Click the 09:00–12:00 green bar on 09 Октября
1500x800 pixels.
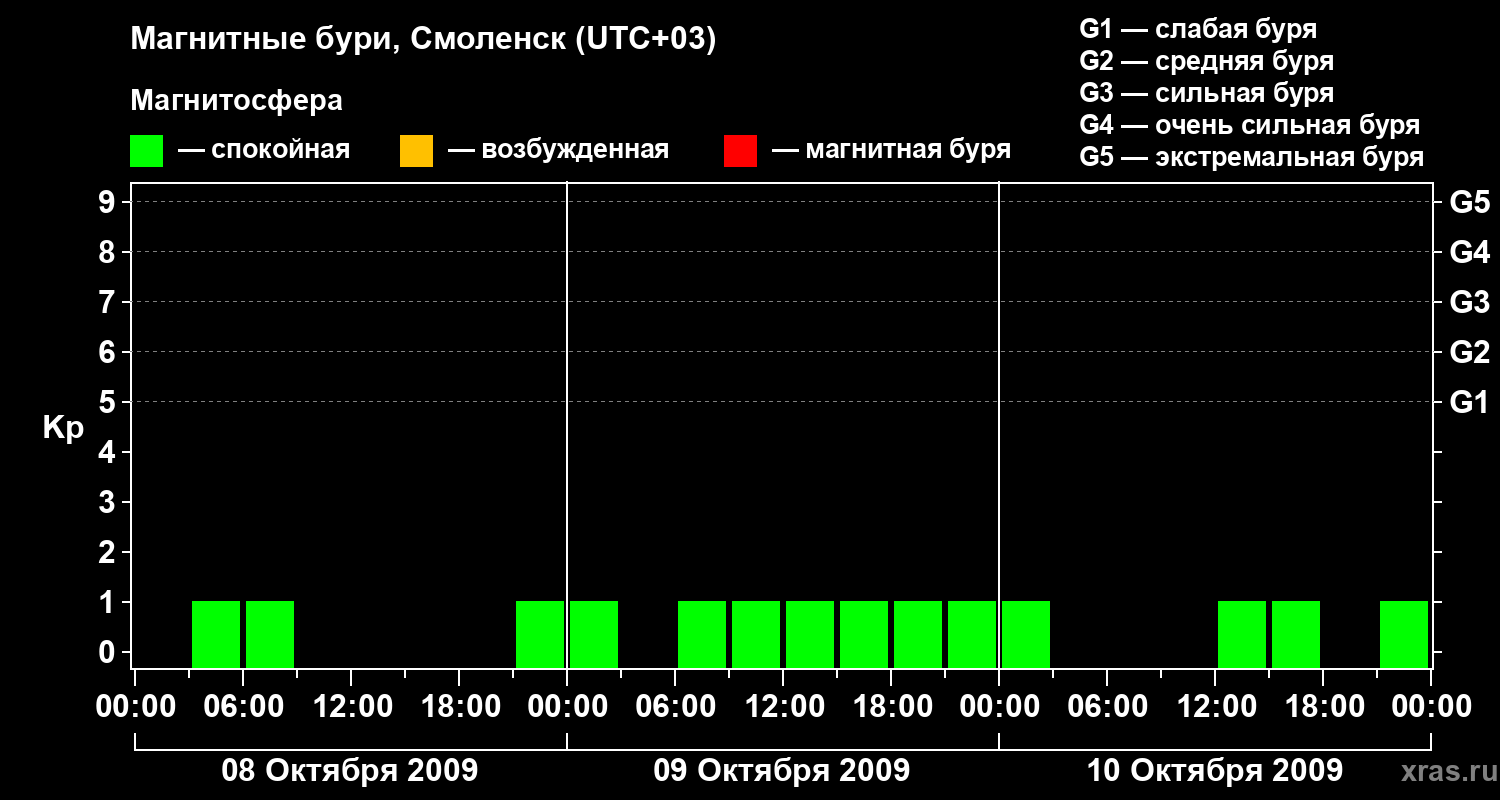click(756, 634)
